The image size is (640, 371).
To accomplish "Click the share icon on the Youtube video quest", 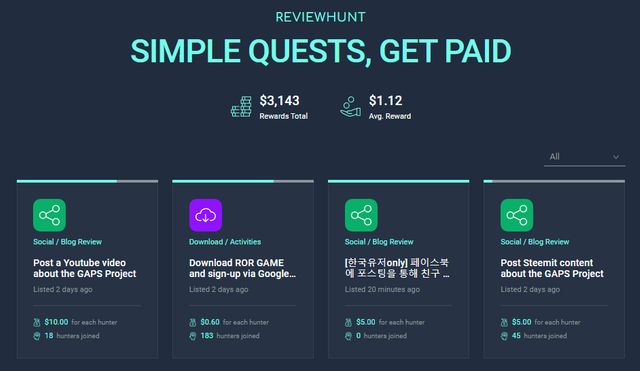I will pyautogui.click(x=49, y=215).
